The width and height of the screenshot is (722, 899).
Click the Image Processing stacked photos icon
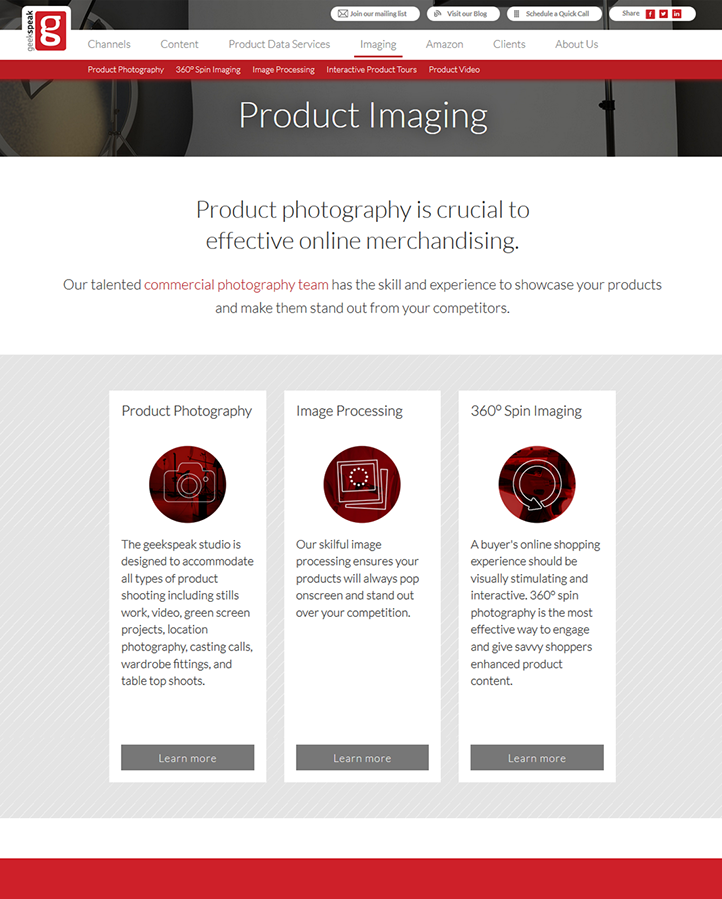click(362, 484)
